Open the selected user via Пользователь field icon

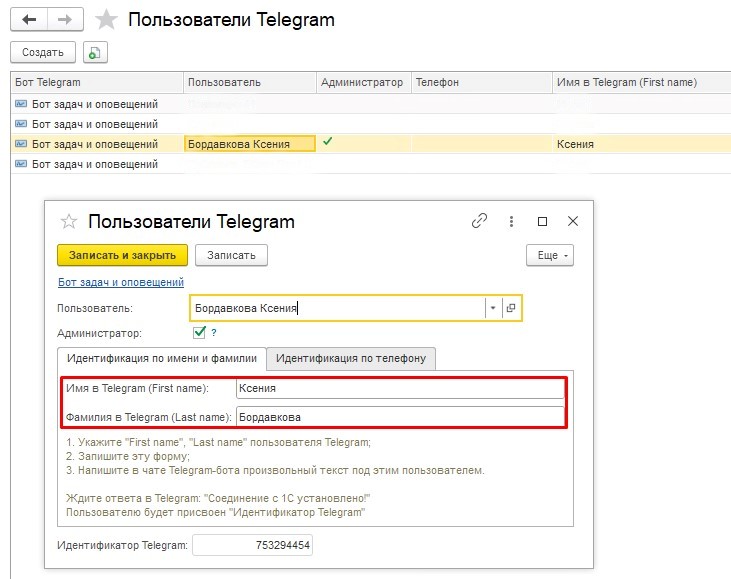click(x=510, y=308)
